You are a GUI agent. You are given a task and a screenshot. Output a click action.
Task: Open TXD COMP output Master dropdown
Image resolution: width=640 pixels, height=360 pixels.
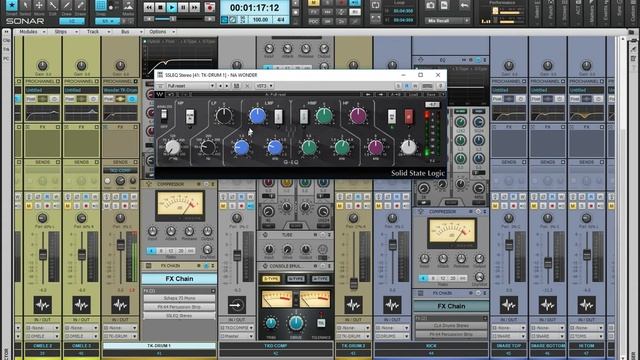(x=237, y=336)
